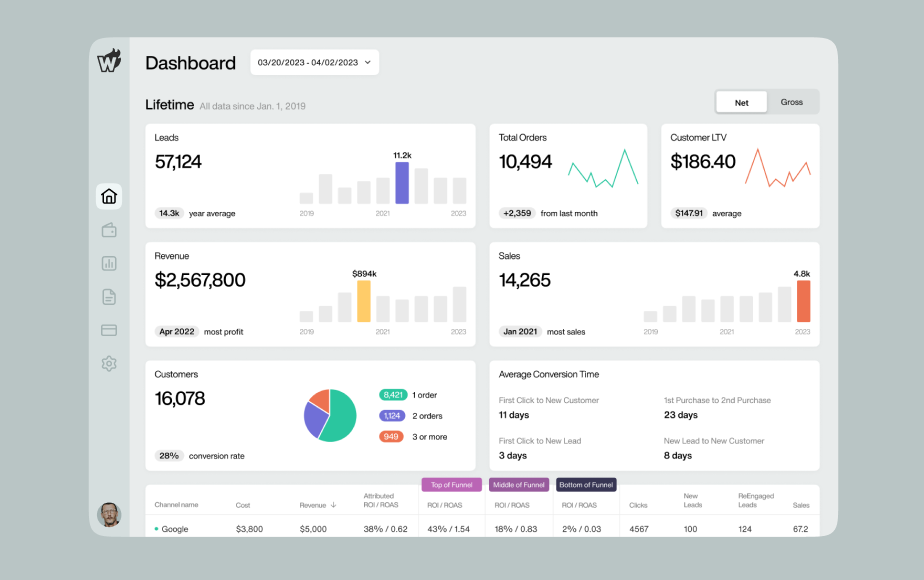
Task: Switch to Net view
Action: click(x=741, y=103)
